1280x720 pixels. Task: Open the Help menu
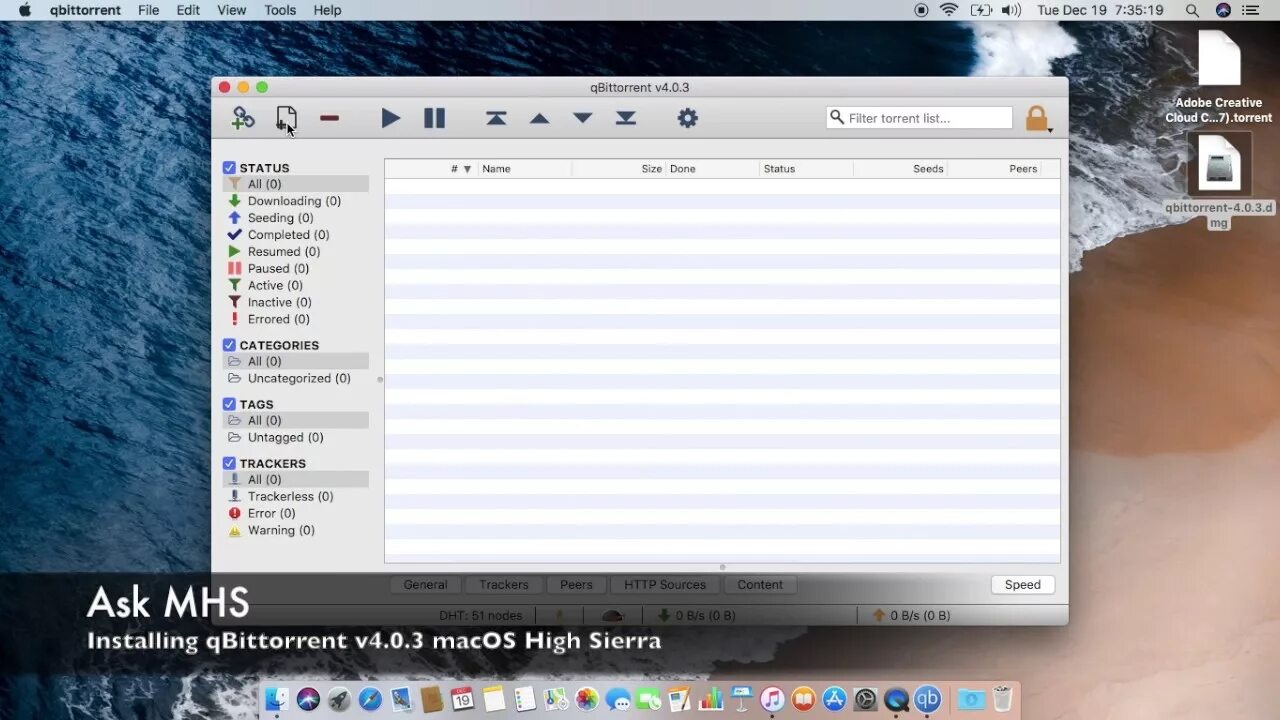point(327,10)
